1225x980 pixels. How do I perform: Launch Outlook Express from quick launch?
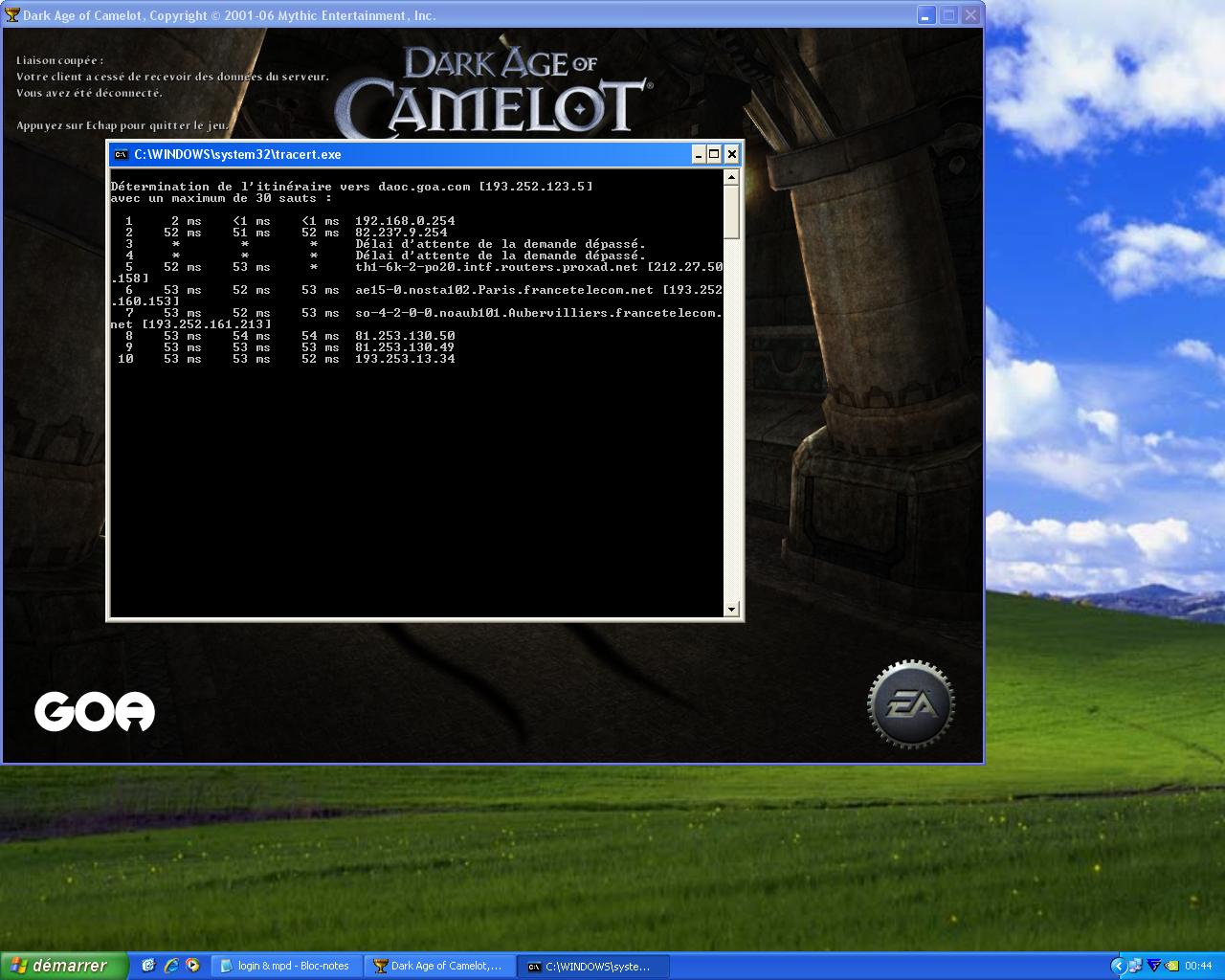[x=148, y=966]
